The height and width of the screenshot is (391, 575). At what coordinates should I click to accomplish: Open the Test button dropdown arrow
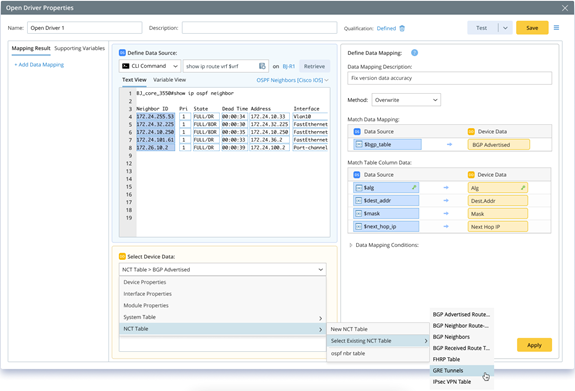(505, 28)
